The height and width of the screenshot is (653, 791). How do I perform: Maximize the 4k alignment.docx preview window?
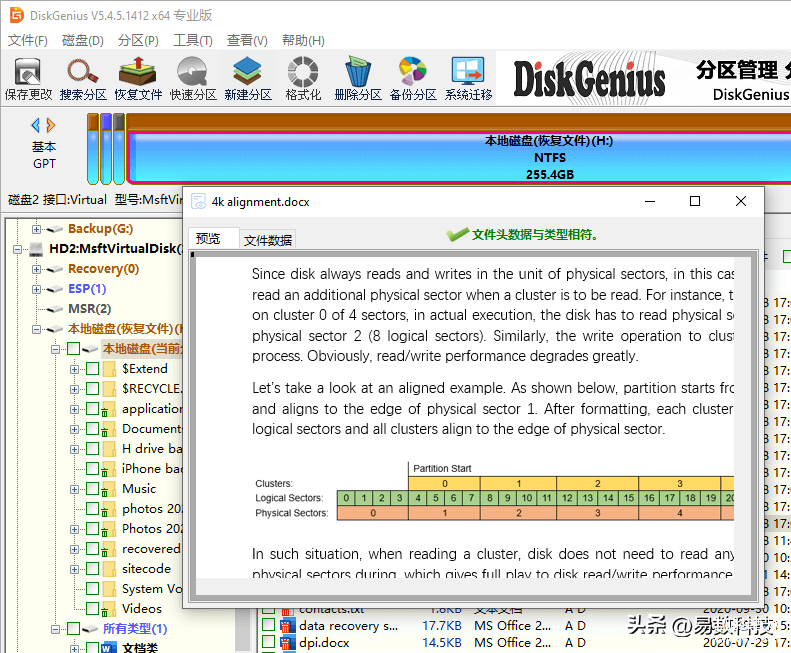[x=695, y=201]
